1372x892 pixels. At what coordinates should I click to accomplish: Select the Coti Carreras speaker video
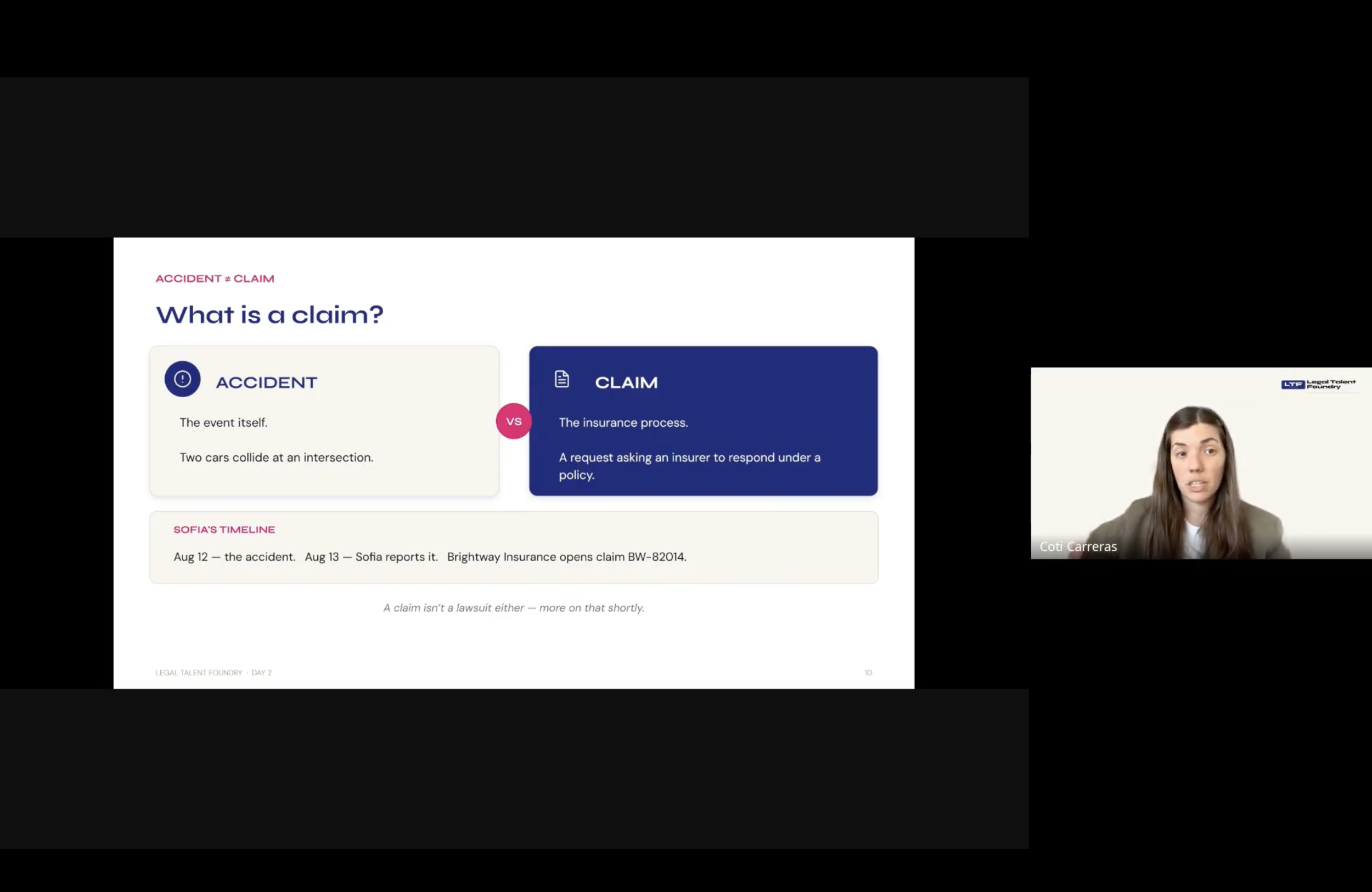click(x=1201, y=462)
